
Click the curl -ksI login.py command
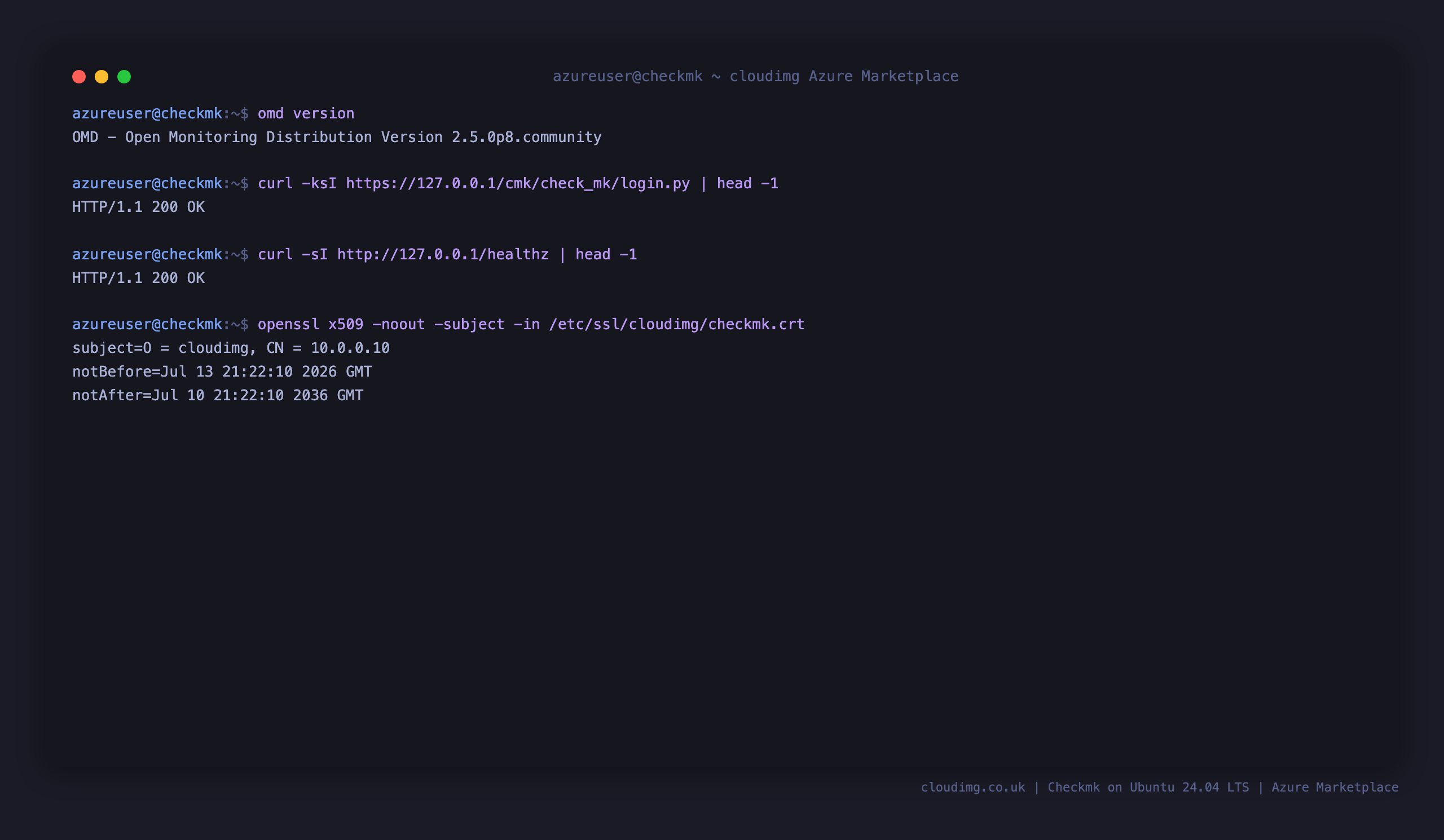pyautogui.click(x=518, y=184)
